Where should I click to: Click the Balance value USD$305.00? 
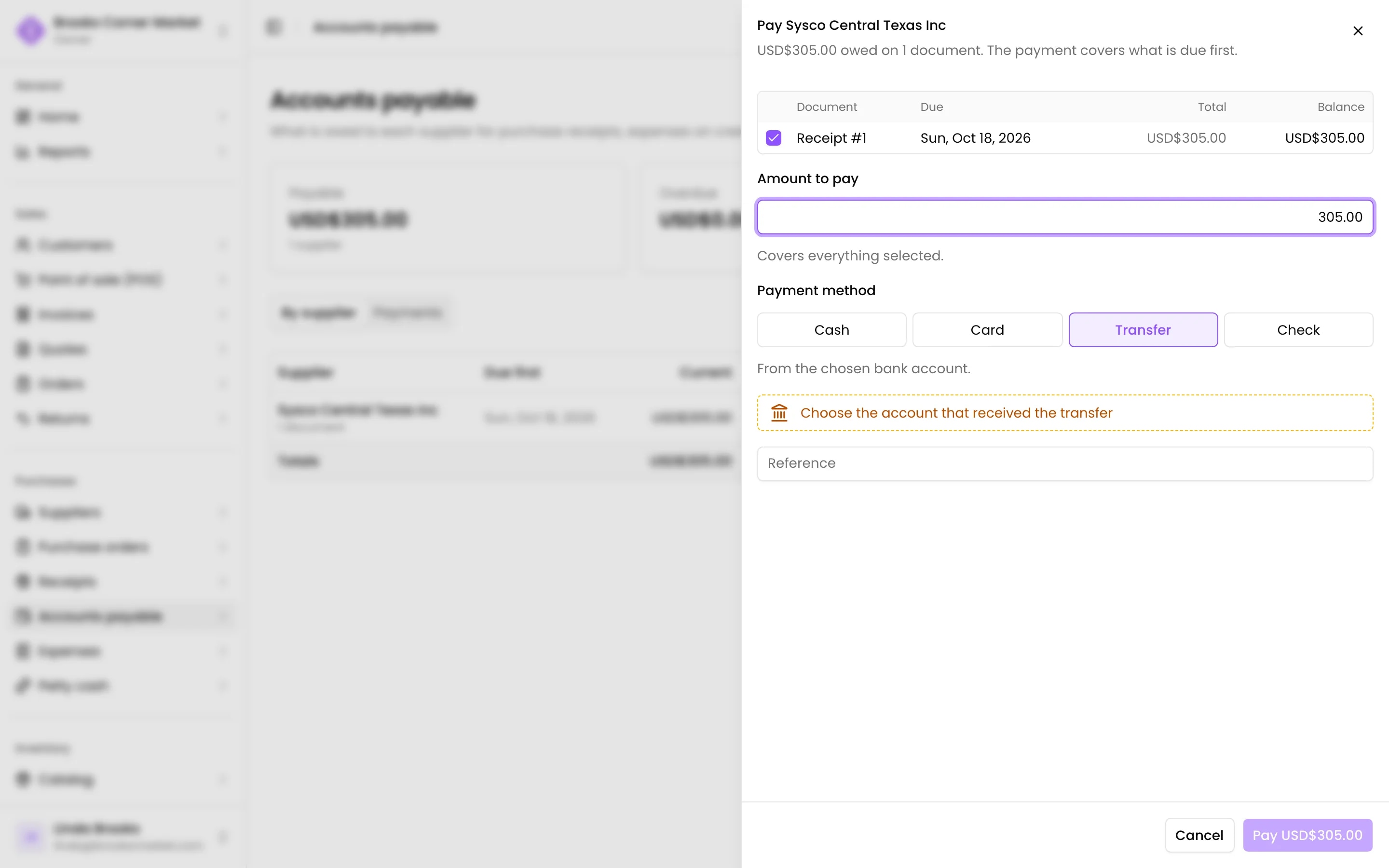[1324, 138]
